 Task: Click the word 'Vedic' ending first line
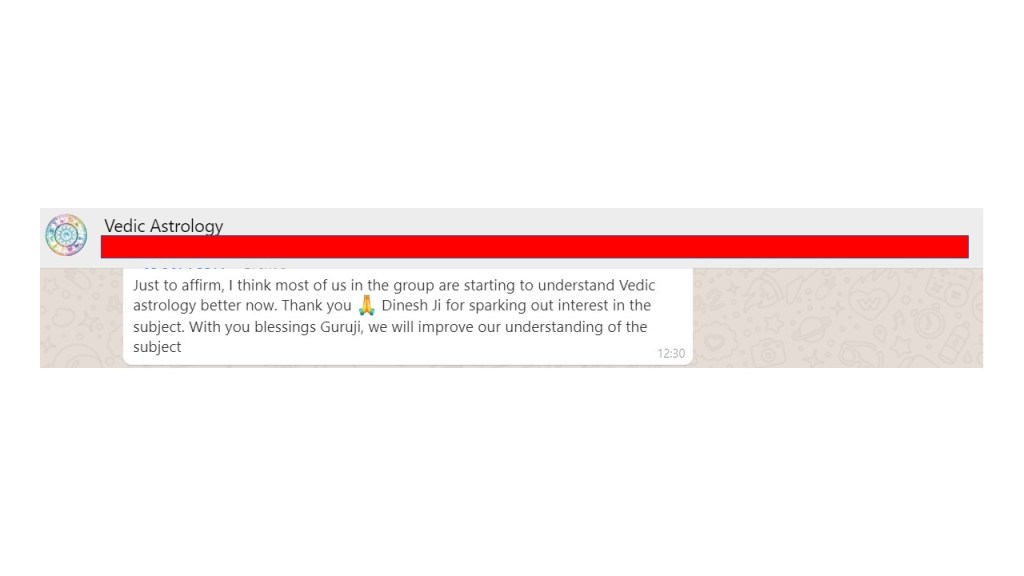tap(637, 285)
